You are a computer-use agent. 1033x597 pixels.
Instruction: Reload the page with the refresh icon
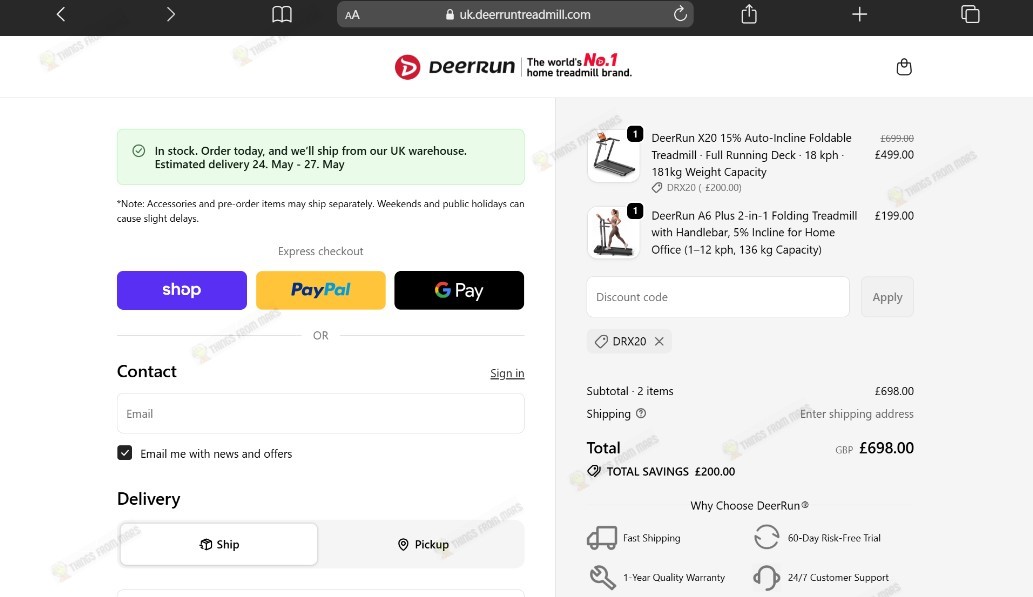pyautogui.click(x=680, y=14)
